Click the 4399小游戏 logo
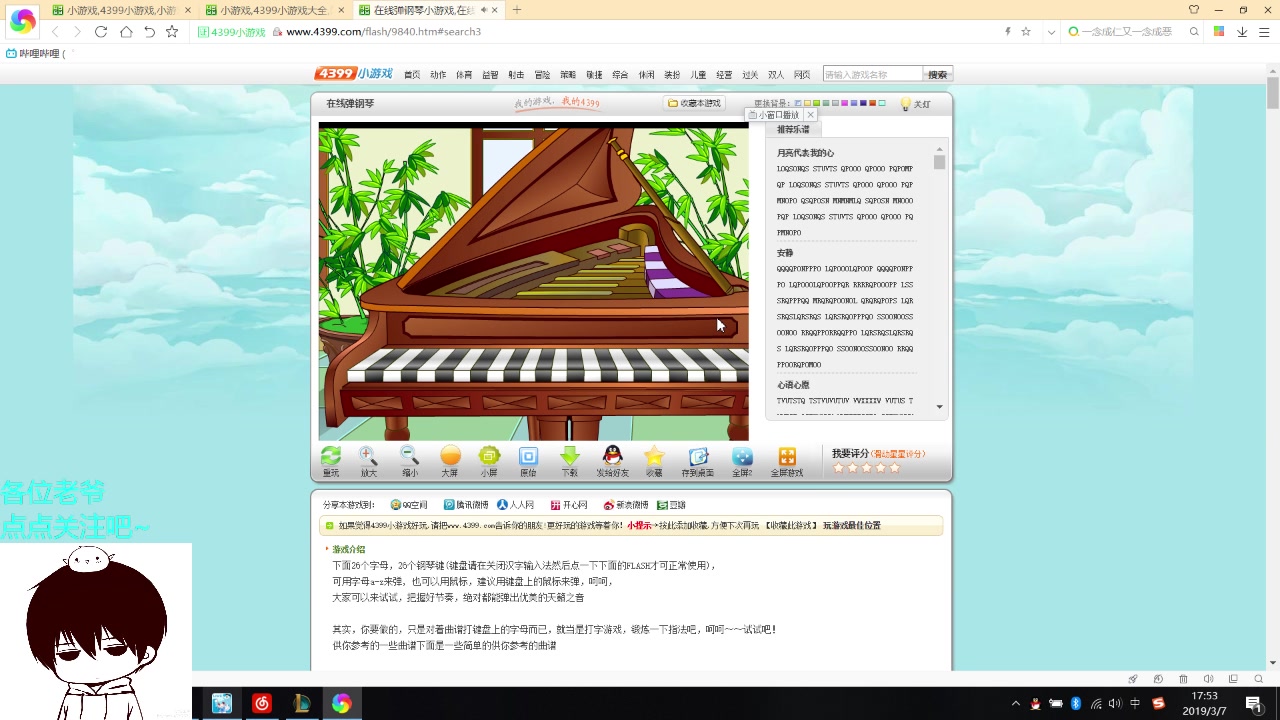This screenshot has width=1280, height=720. [x=354, y=74]
